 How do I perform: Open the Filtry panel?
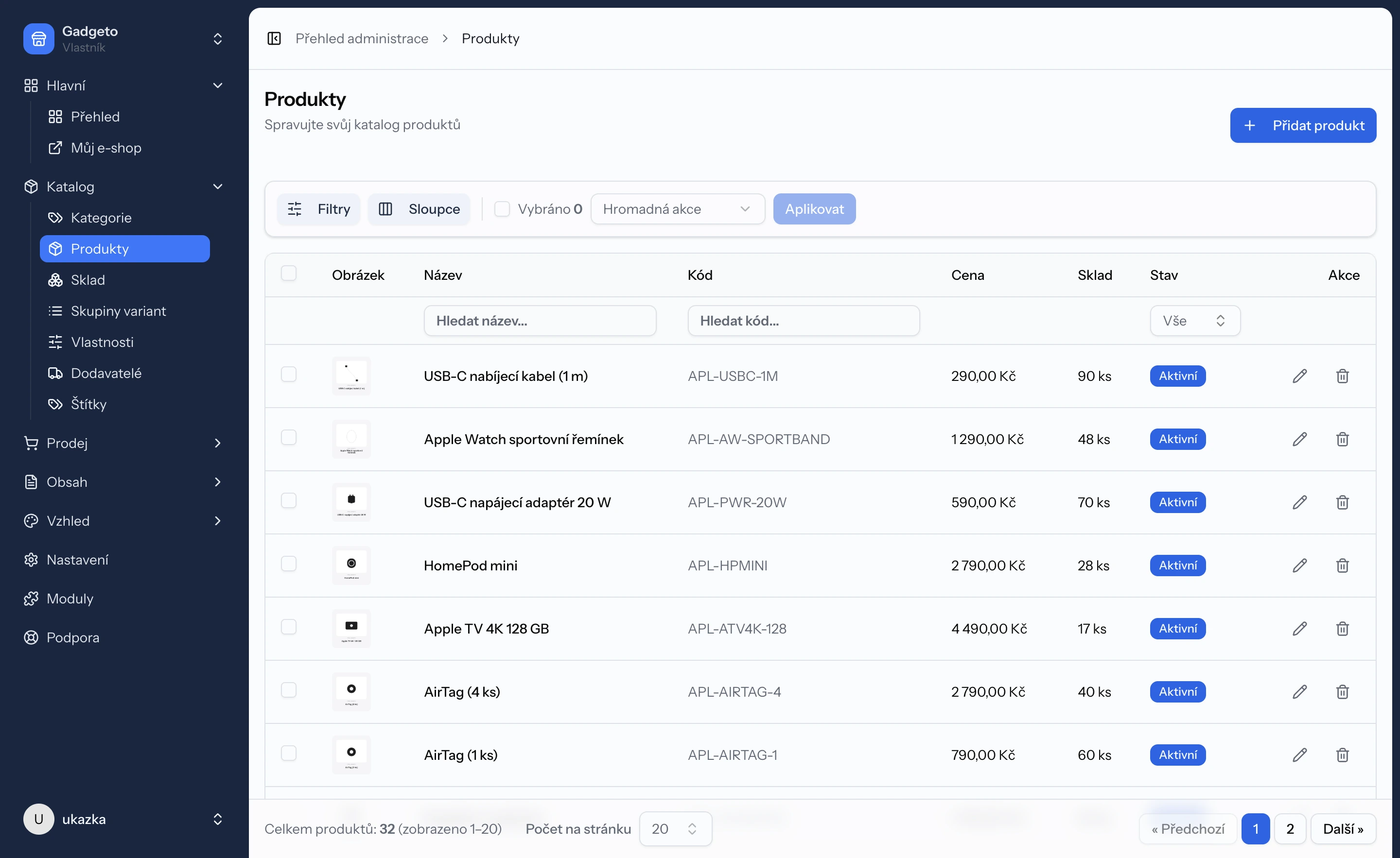[x=319, y=209]
